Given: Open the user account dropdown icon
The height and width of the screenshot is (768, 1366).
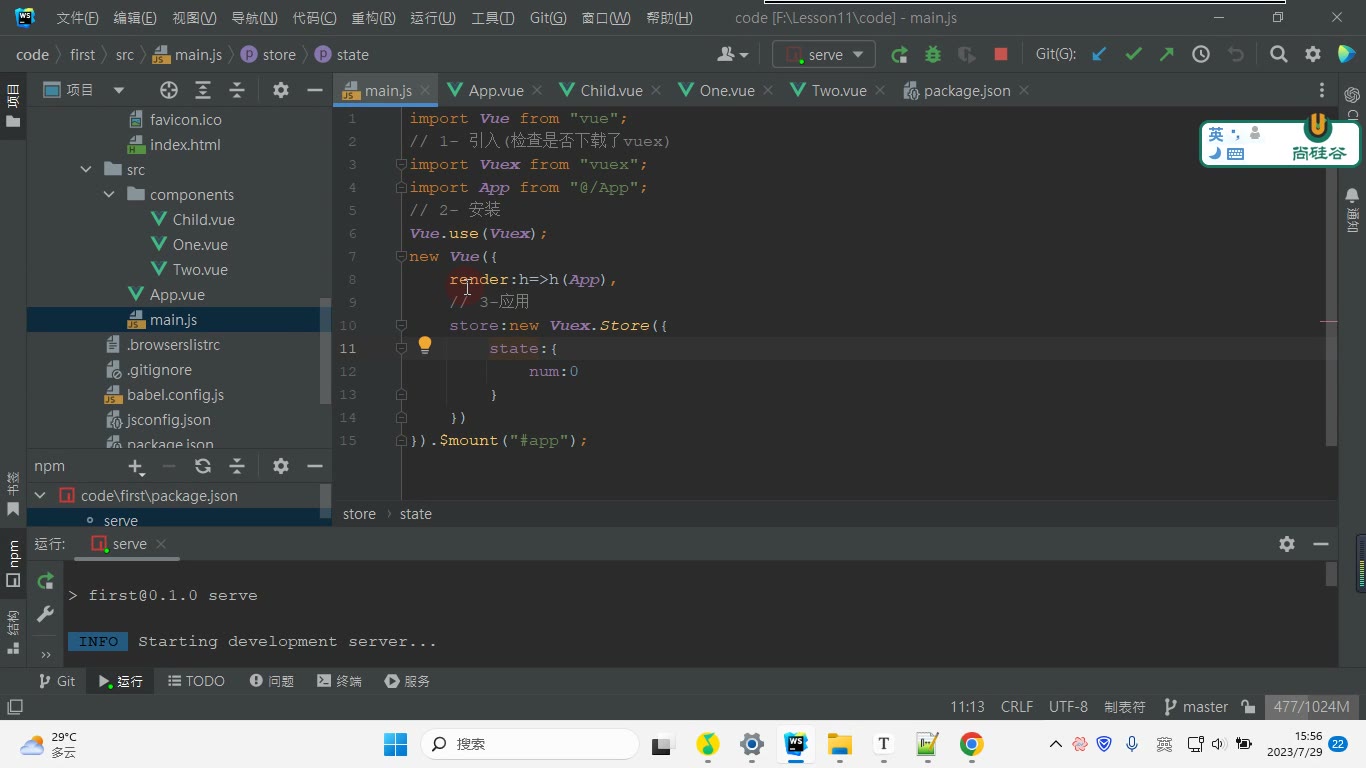Looking at the screenshot, I should tap(733, 55).
